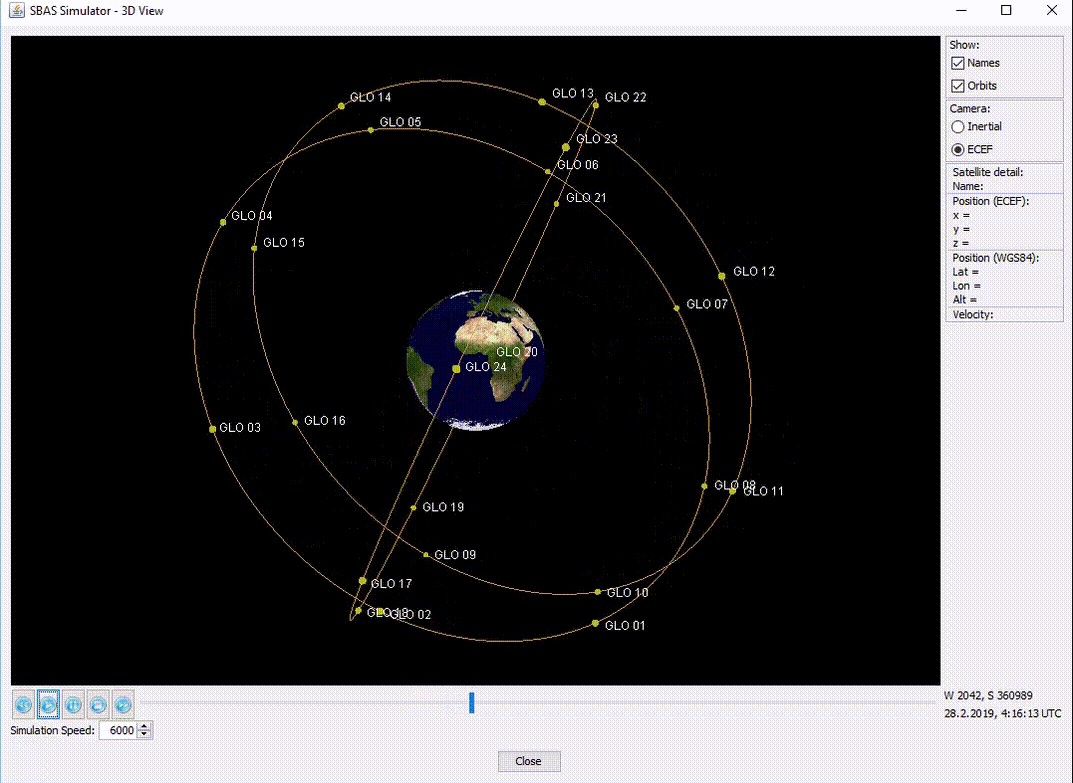
Task: Select the Inertial camera option
Action: point(958,127)
